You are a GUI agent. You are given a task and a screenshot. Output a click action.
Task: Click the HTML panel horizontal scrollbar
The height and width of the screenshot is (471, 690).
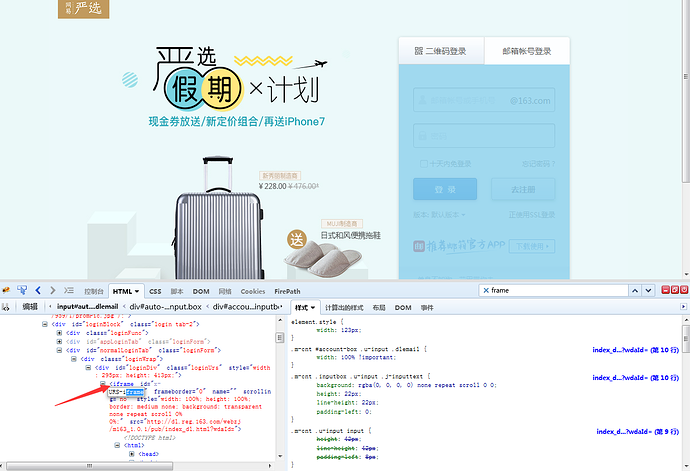[x=90, y=466]
